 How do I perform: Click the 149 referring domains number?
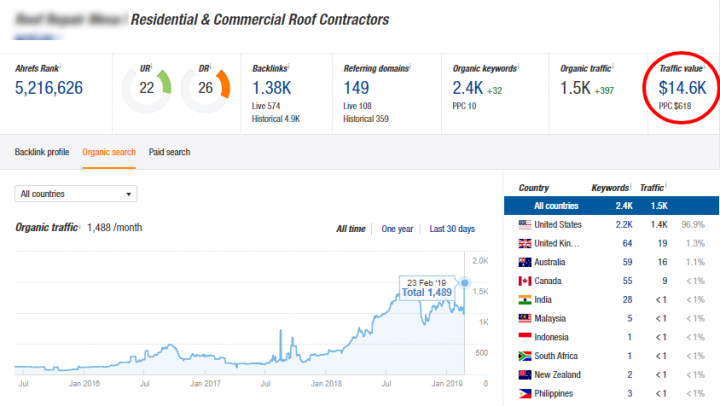pyautogui.click(x=359, y=88)
